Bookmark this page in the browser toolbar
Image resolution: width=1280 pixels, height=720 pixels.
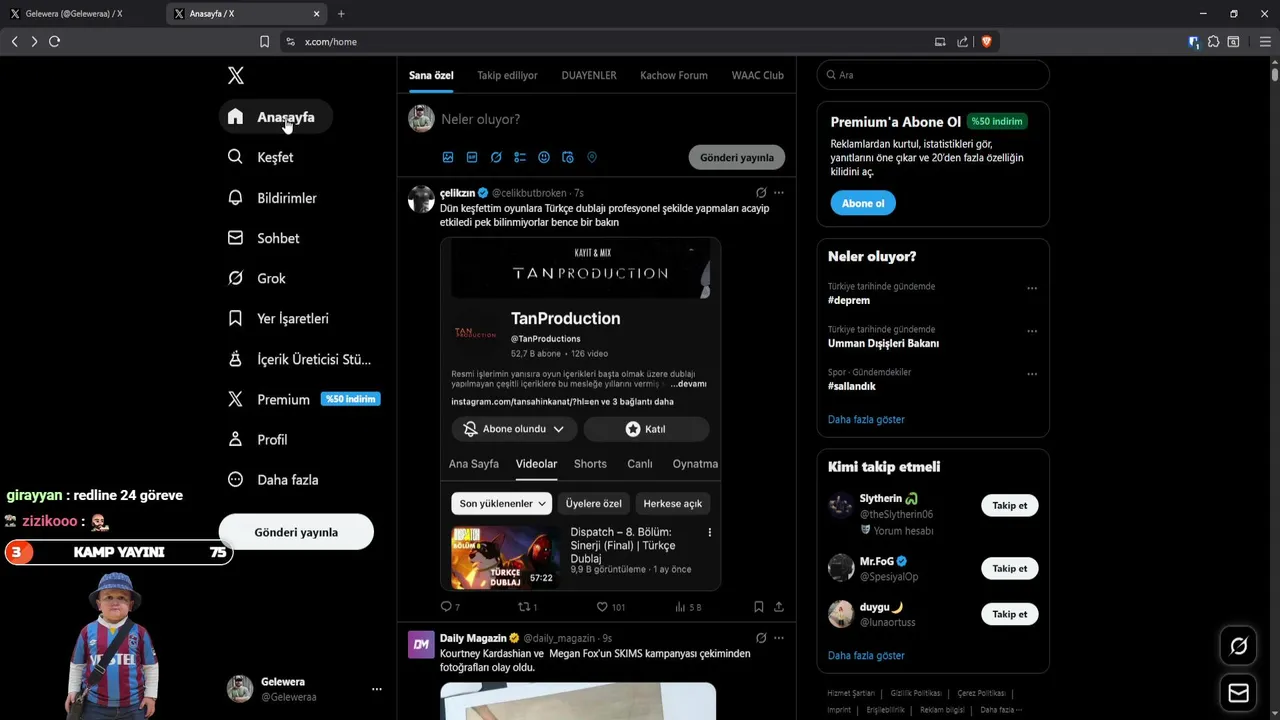pos(264,42)
